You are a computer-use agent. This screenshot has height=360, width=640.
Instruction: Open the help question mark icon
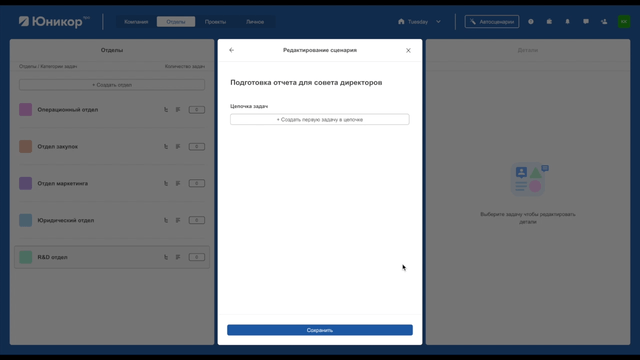(531, 22)
